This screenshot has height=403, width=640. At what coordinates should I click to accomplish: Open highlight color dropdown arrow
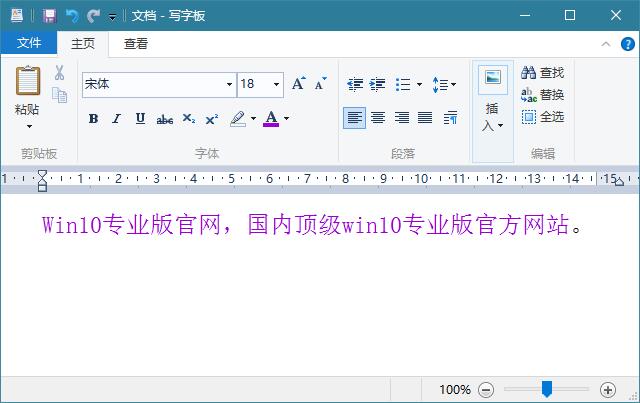tap(253, 118)
